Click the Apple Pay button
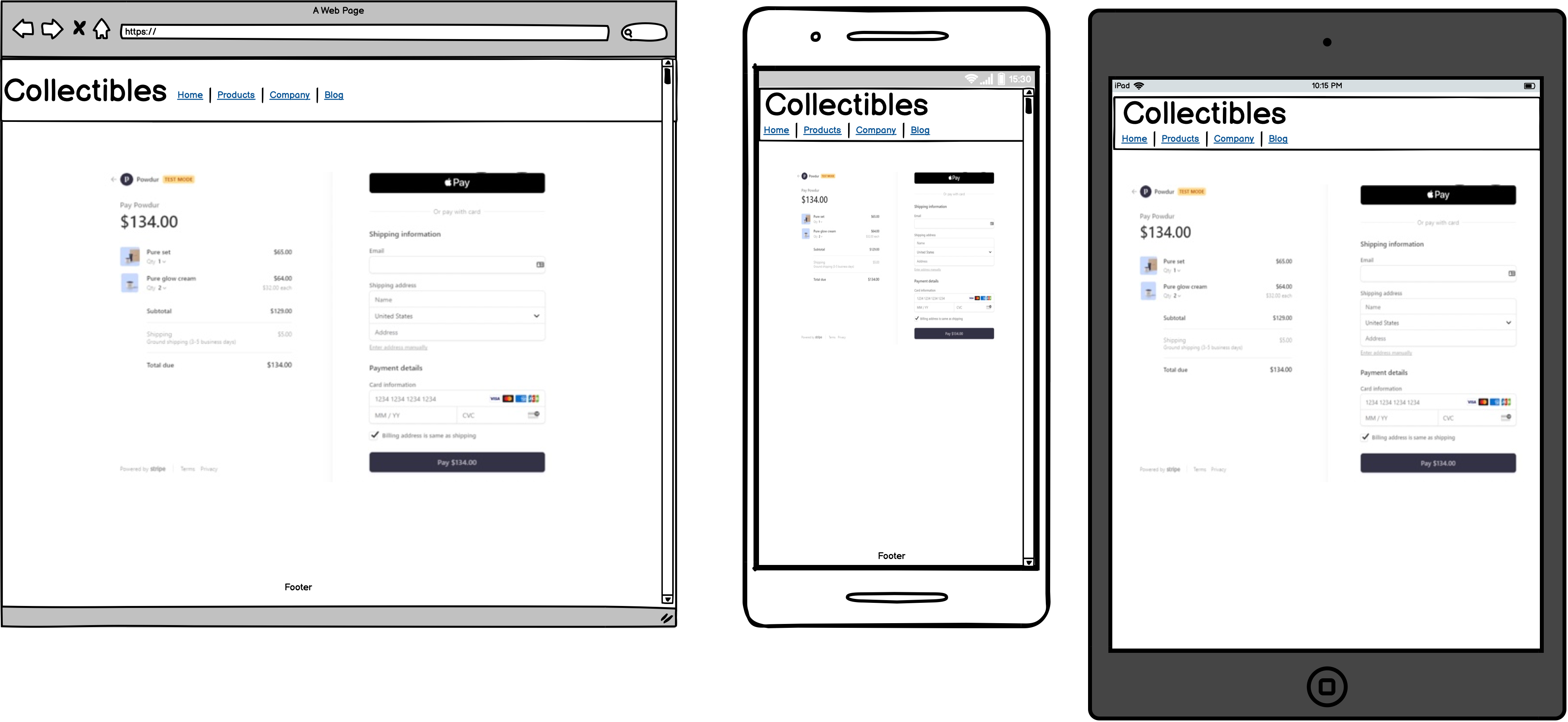 click(455, 182)
